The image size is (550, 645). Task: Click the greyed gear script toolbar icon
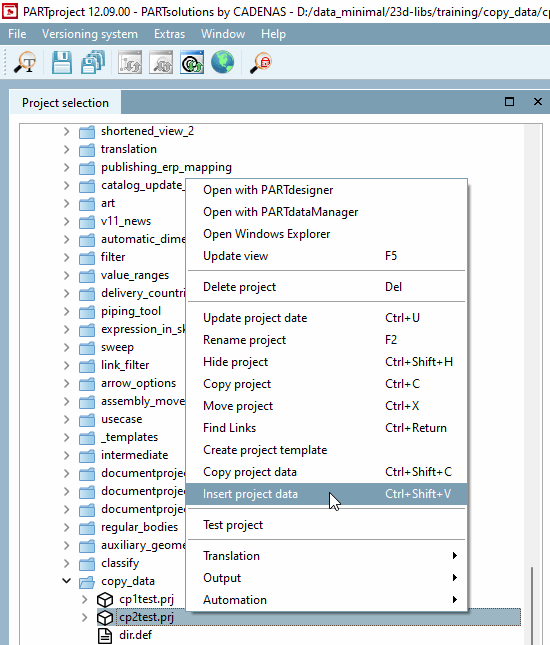130,63
